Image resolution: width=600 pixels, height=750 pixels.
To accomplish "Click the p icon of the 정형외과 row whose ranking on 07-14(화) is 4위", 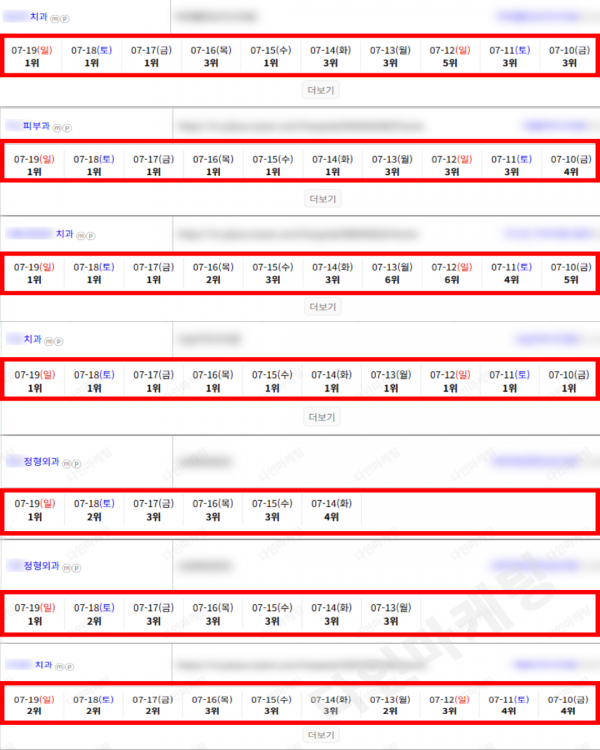I will coord(77,463).
